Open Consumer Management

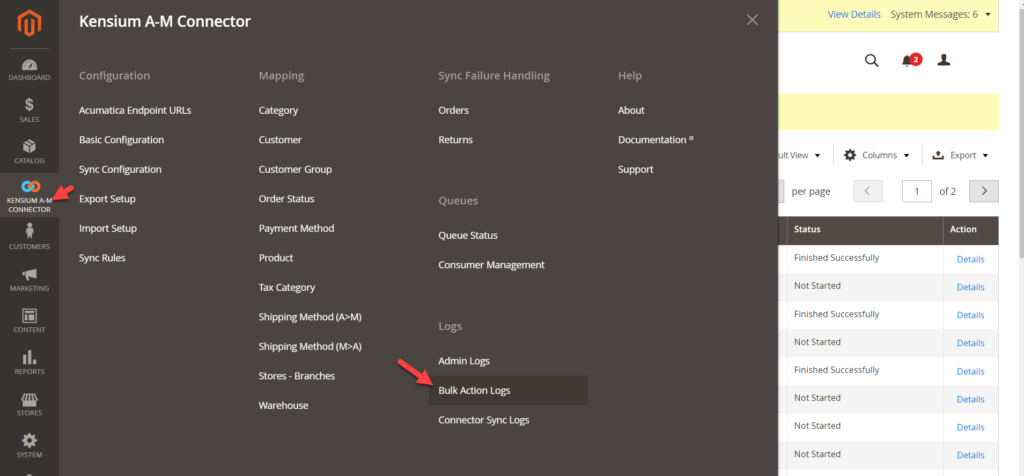pyautogui.click(x=491, y=265)
